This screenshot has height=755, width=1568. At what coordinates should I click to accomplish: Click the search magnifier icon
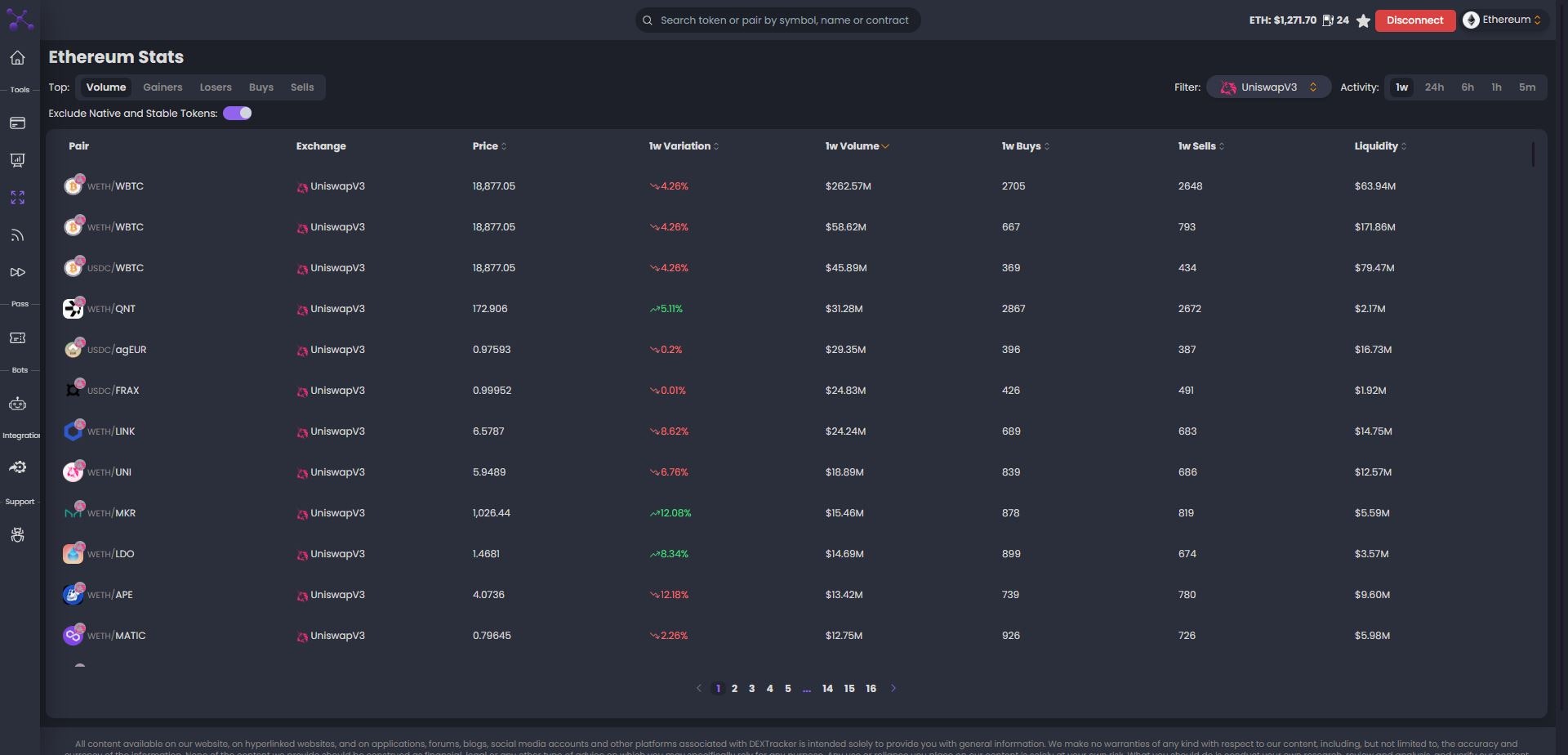(x=648, y=20)
